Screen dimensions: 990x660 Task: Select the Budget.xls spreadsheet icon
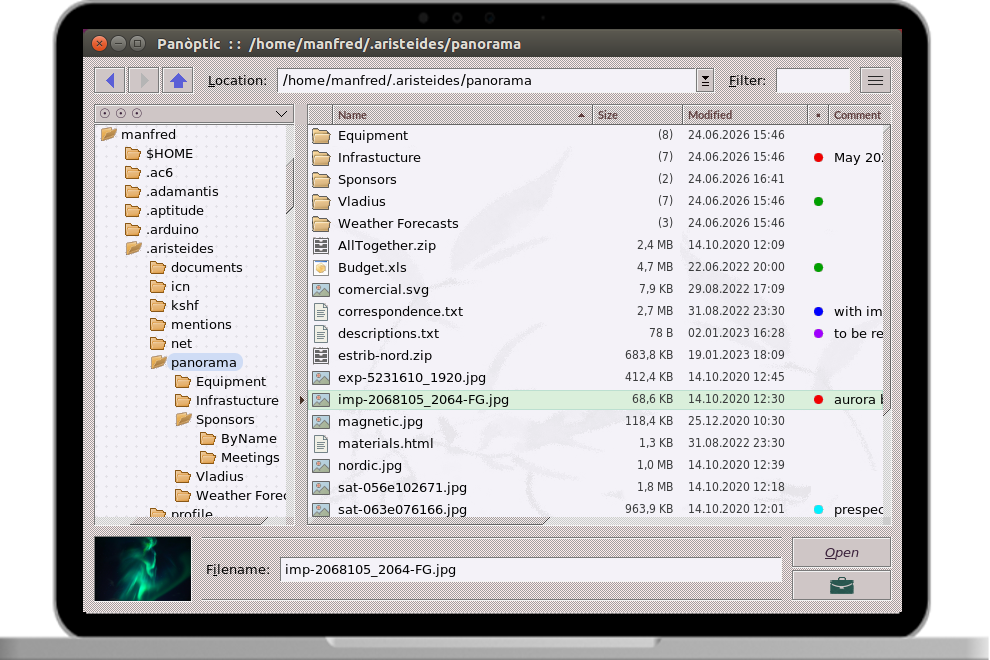[x=321, y=268]
